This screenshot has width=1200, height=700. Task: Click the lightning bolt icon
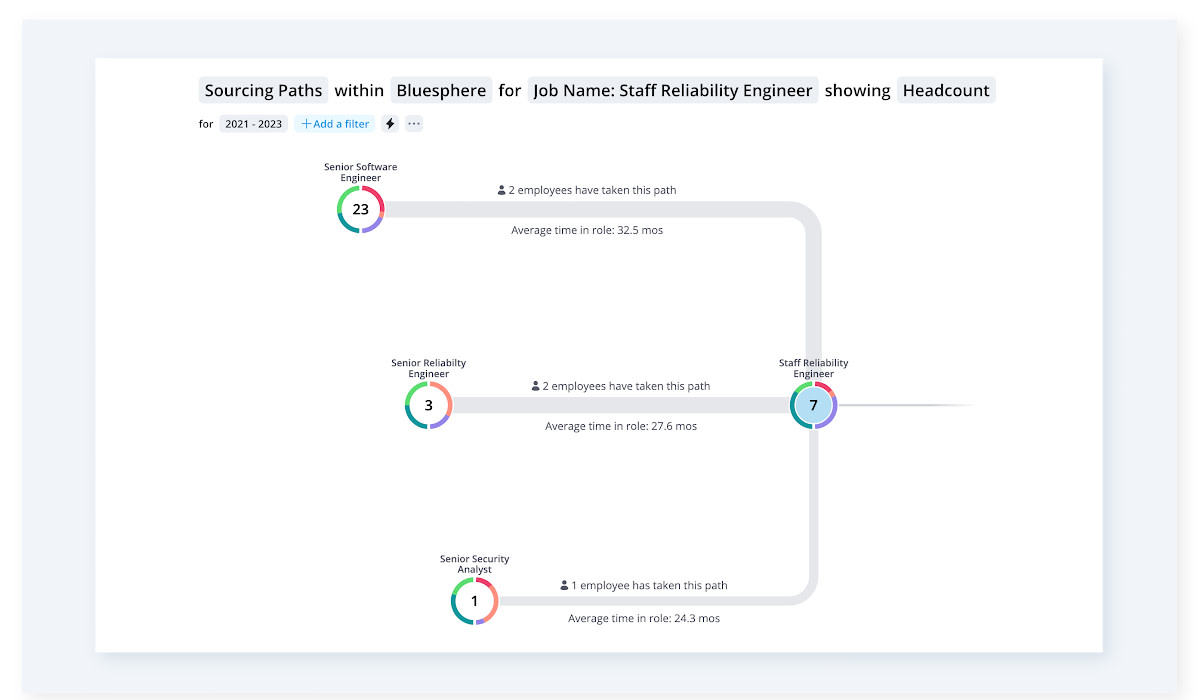click(390, 124)
